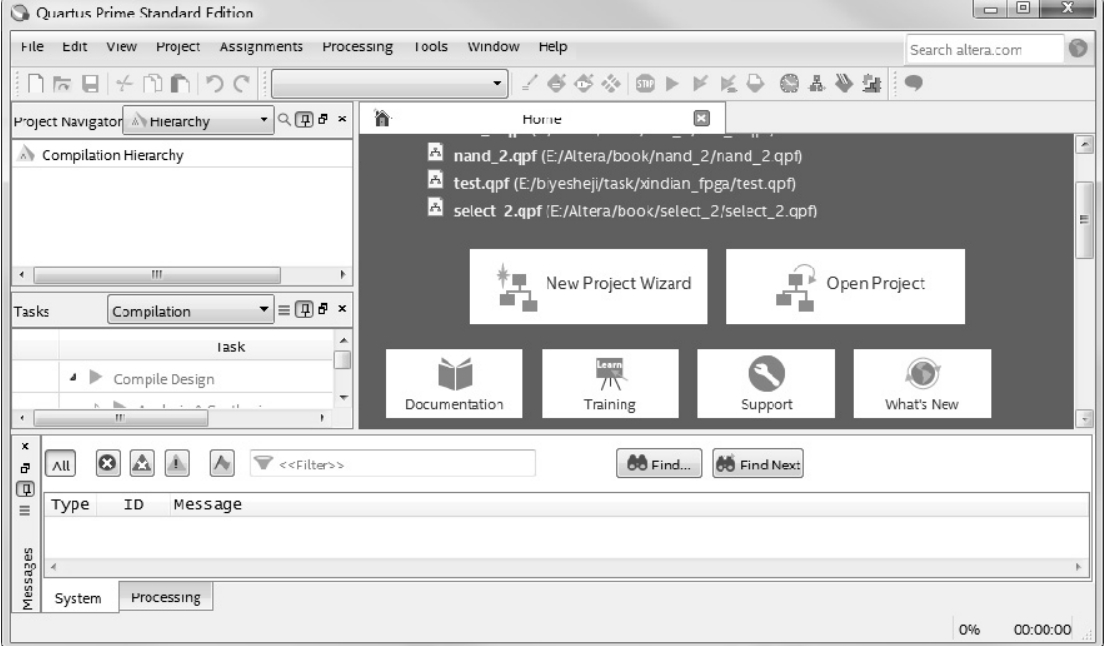Close the Home tab
Viewport: 1104px width, 646px height.
[701, 118]
